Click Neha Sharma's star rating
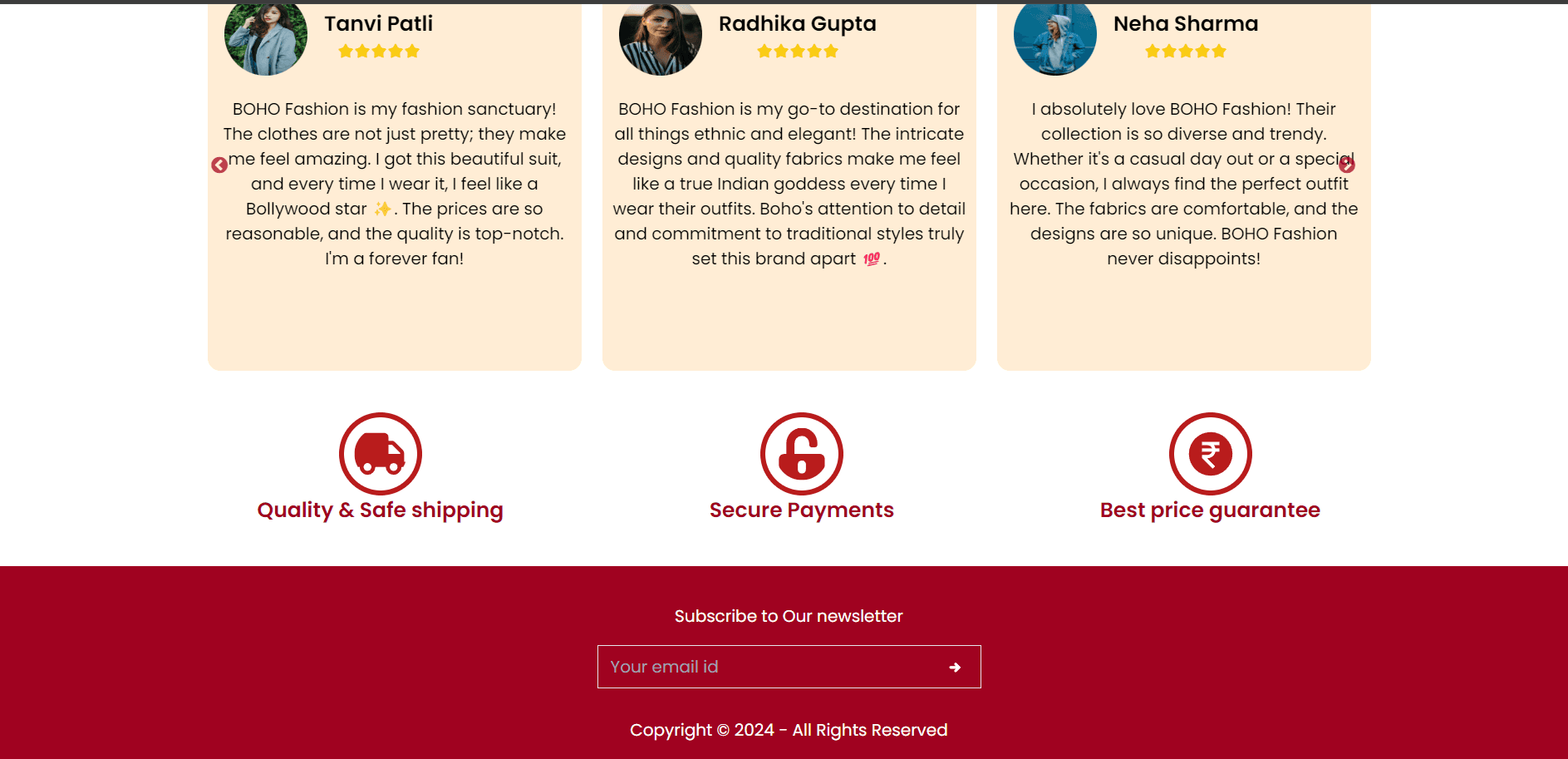This screenshot has width=1568, height=759. pyautogui.click(x=1186, y=52)
